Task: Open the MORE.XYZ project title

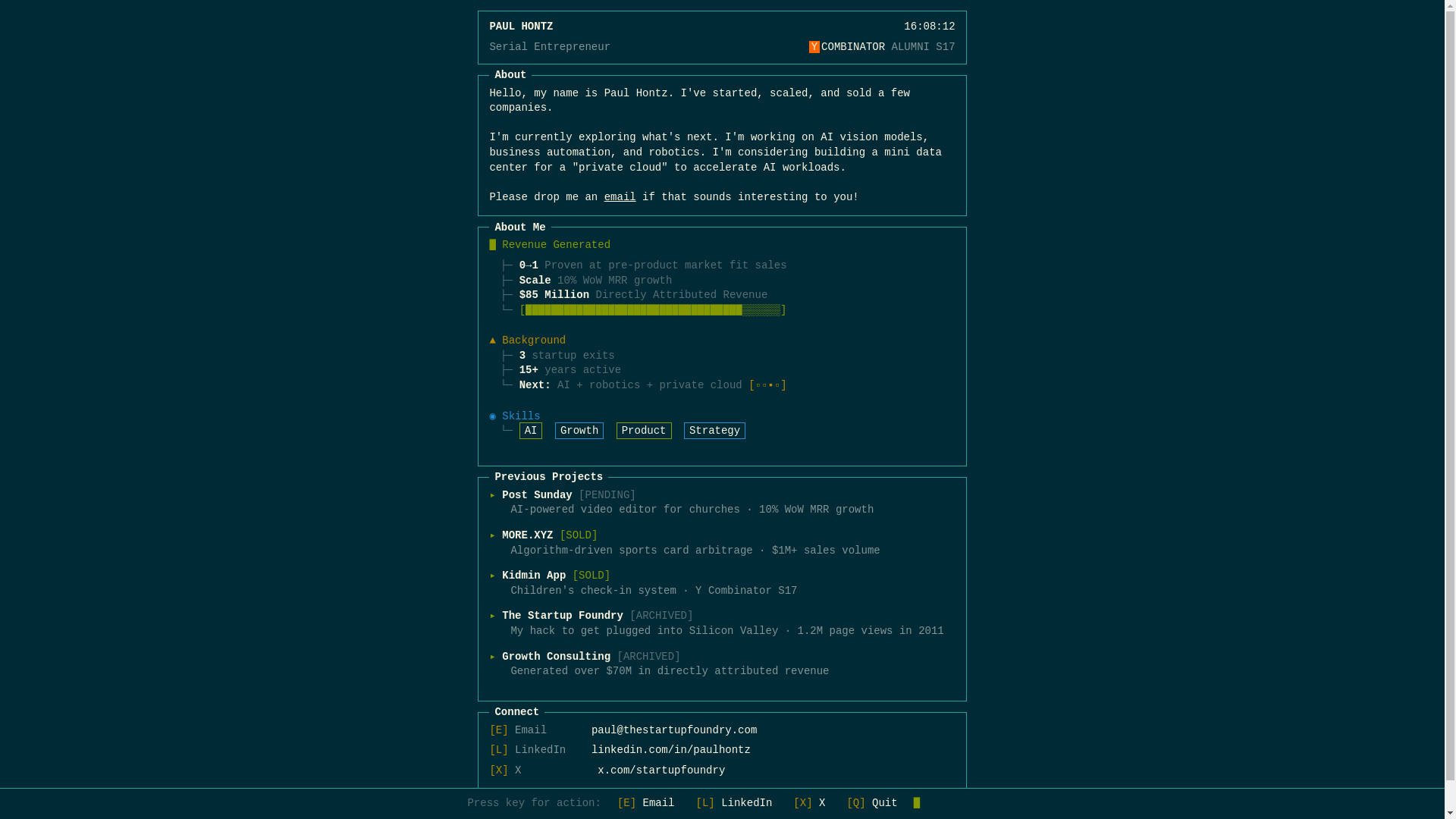Action: [527, 535]
